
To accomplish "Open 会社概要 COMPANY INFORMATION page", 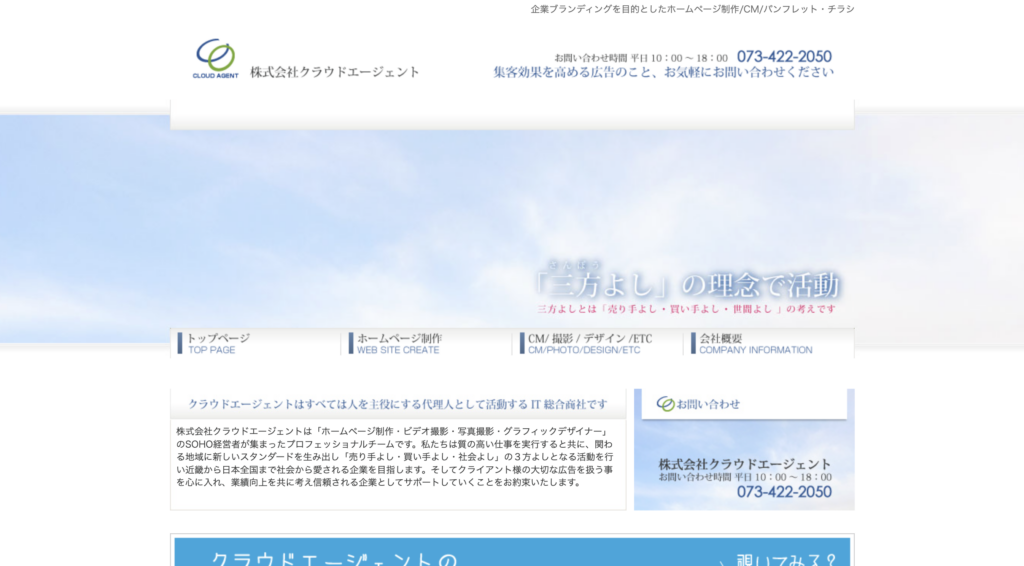I will point(755,344).
